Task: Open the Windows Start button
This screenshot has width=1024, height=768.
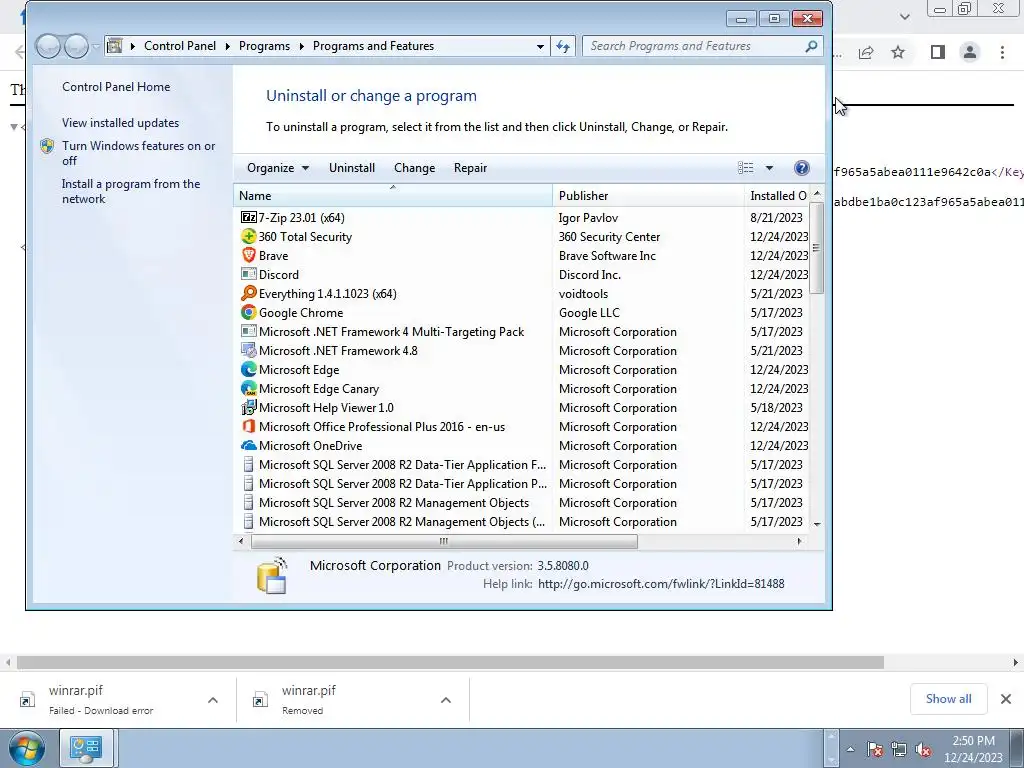Action: [x=27, y=748]
